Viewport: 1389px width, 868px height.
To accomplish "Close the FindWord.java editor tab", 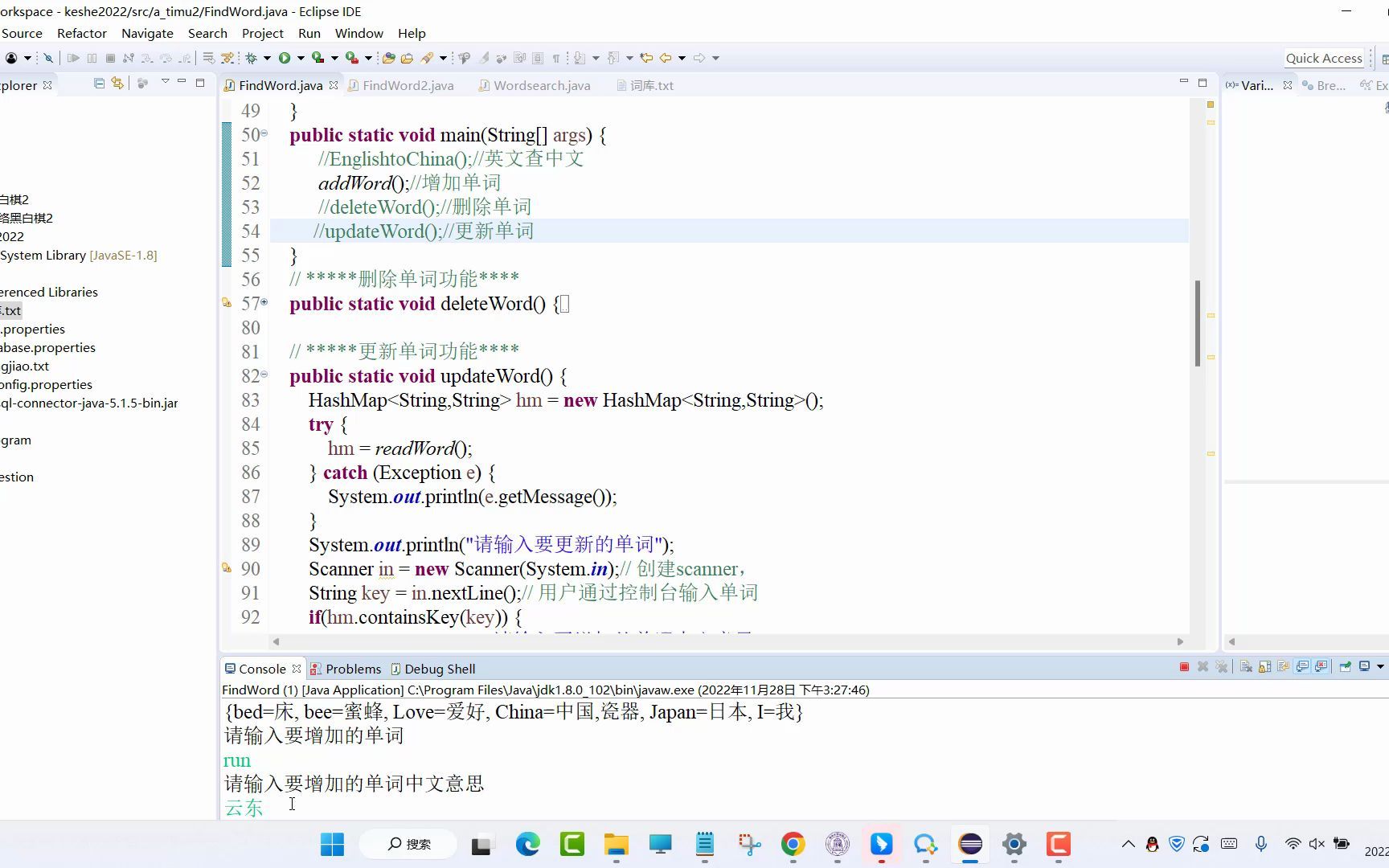I will [x=334, y=85].
